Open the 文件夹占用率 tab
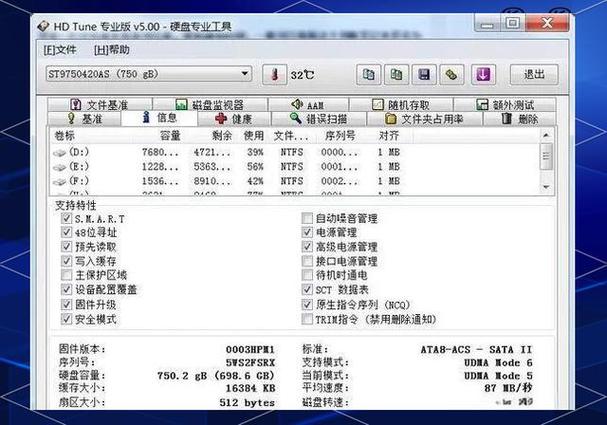This screenshot has height=425, width=607. point(424,118)
